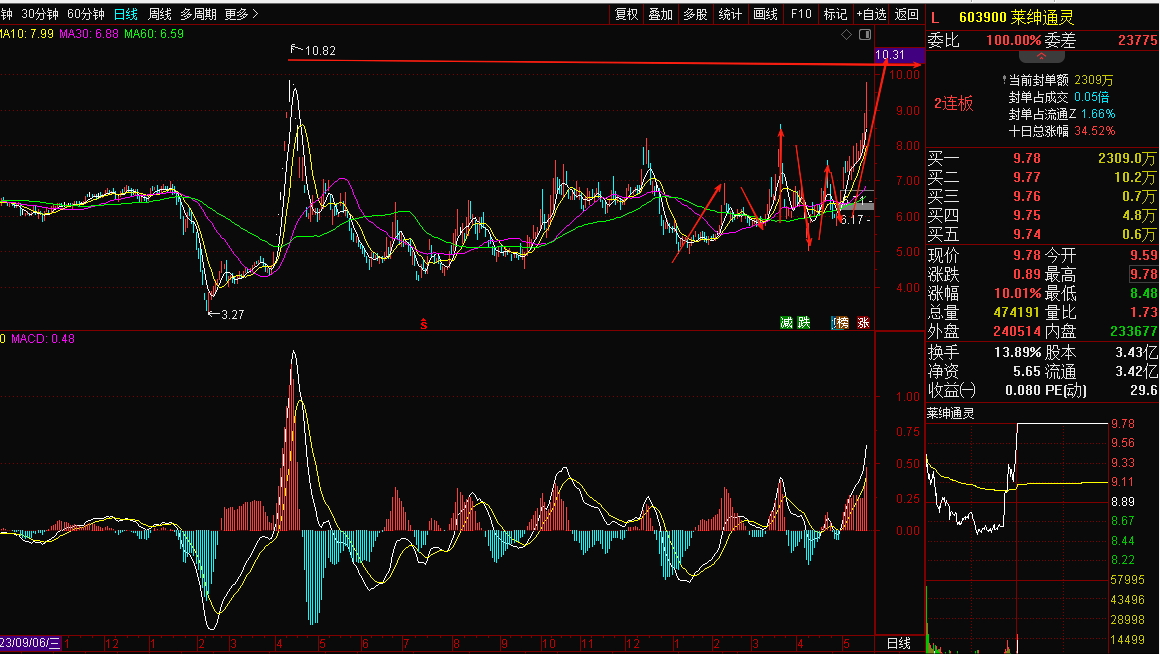Click the 外盘 240514 value

(1017, 332)
